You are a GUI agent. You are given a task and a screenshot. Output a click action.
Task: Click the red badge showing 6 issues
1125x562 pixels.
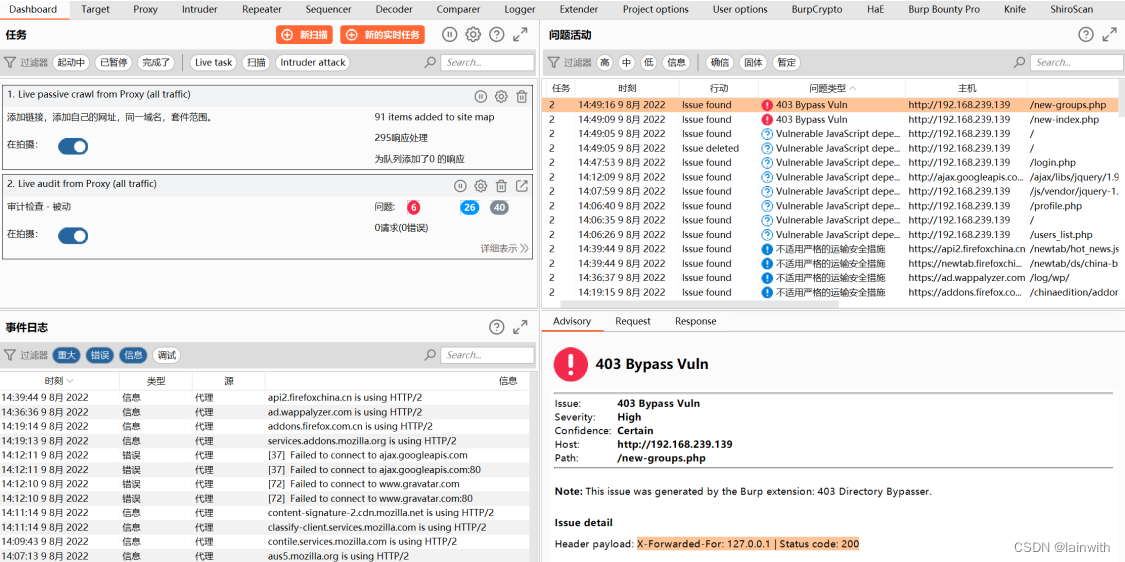coord(413,208)
